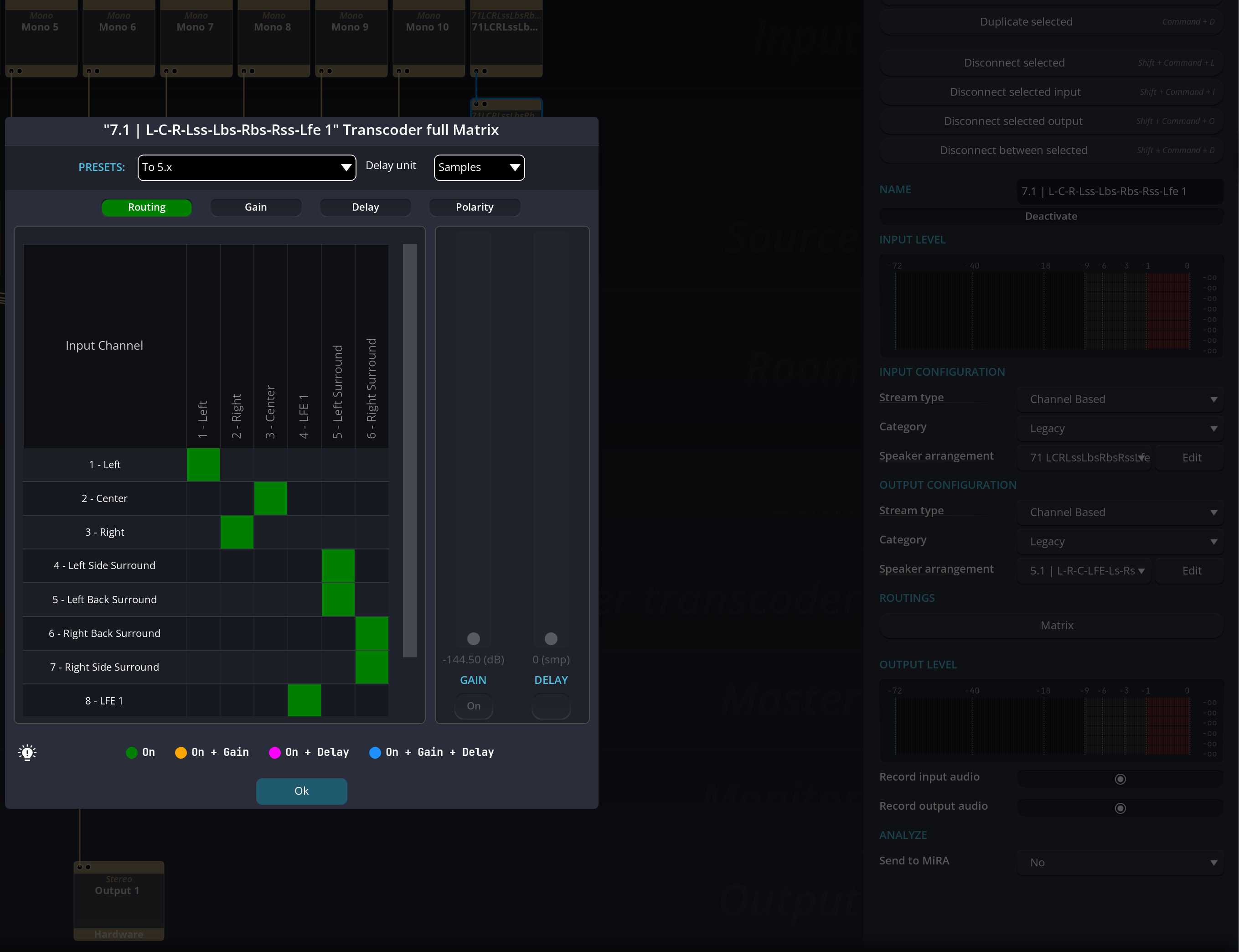Select the Output 1 Hardware node

click(x=119, y=900)
